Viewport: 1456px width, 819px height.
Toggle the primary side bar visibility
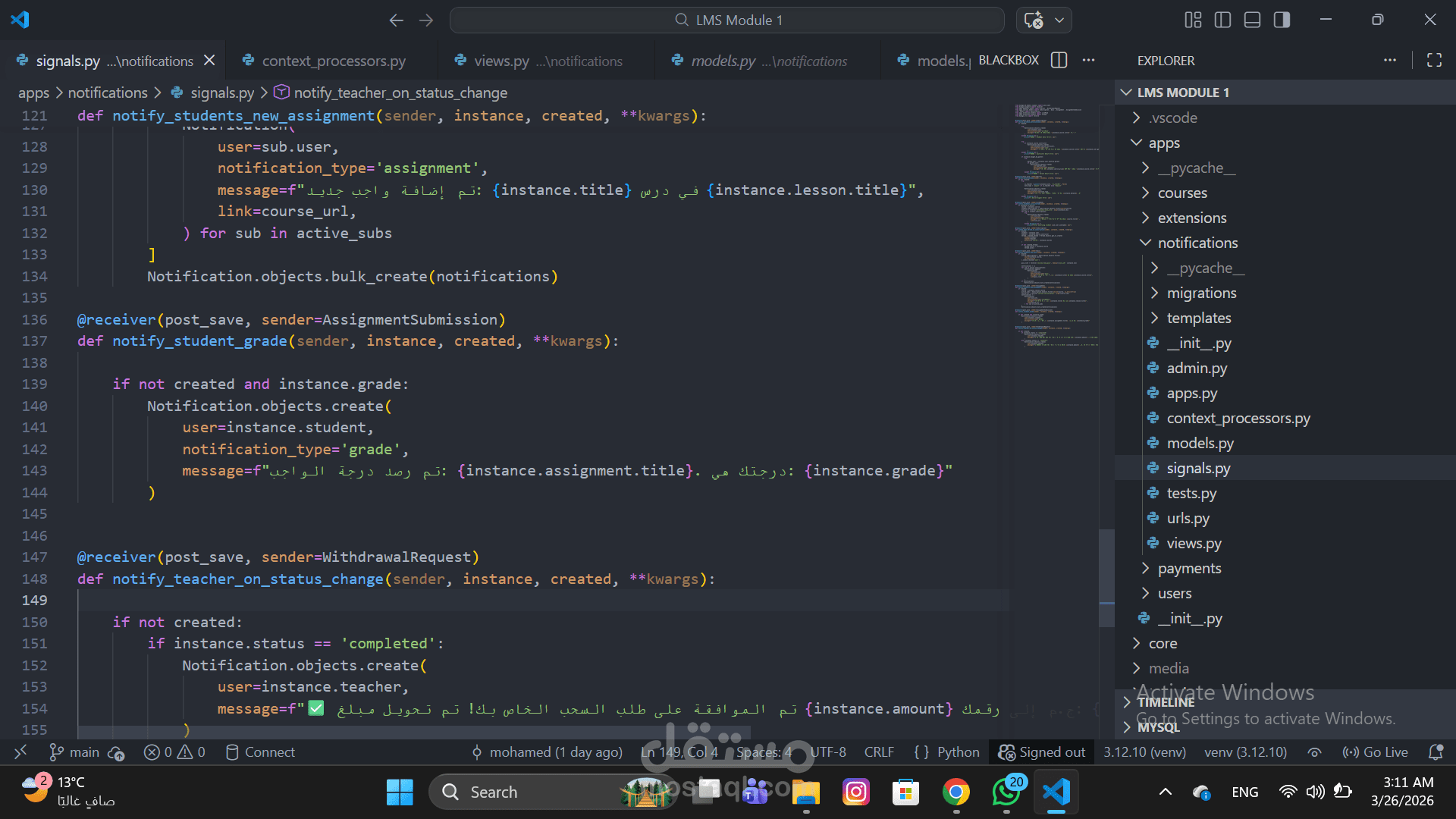1222,20
